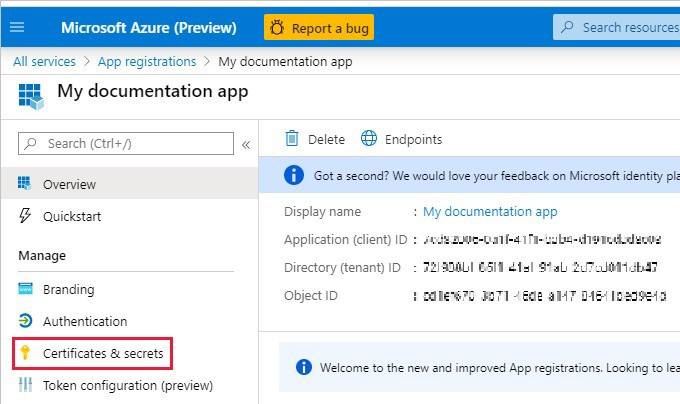Viewport: 680px width, 404px height.
Task: Click the Token configuration bars icon
Action: (x=25, y=384)
